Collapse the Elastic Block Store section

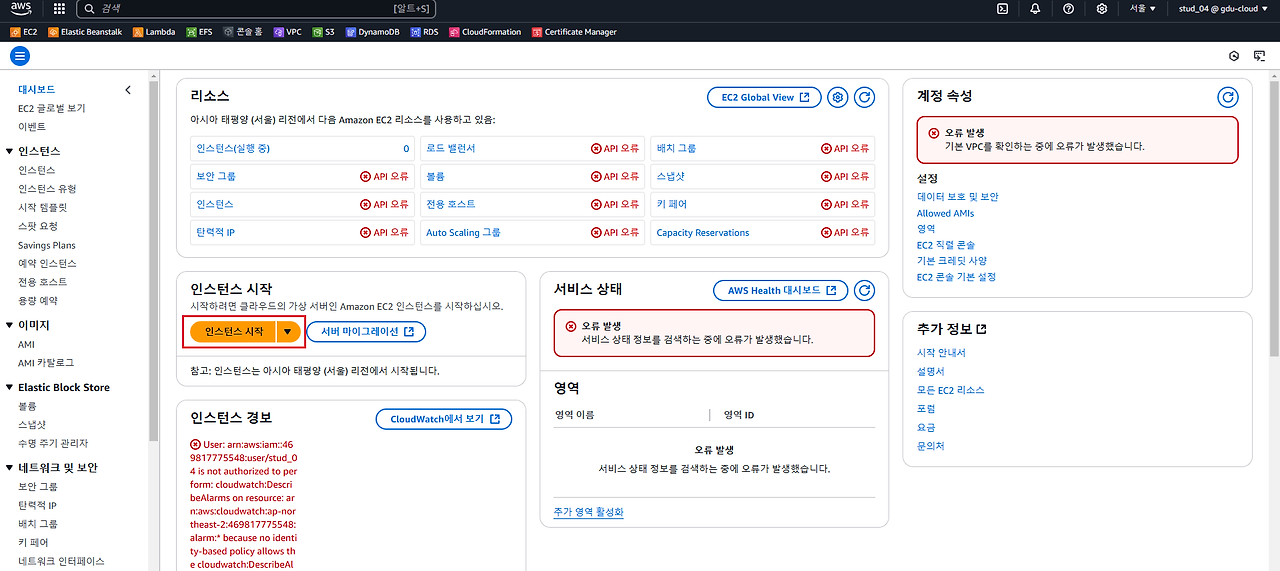pyautogui.click(x=10, y=387)
